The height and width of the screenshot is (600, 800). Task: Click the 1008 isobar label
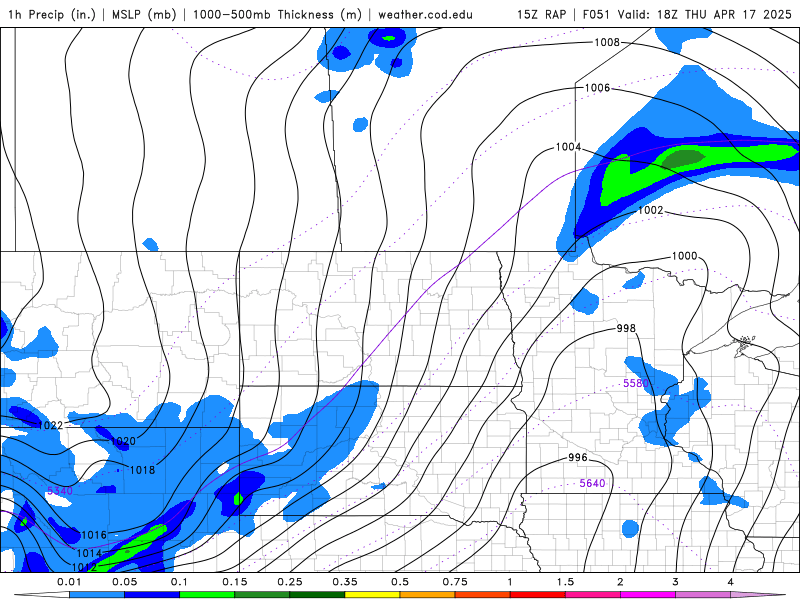pyautogui.click(x=607, y=42)
